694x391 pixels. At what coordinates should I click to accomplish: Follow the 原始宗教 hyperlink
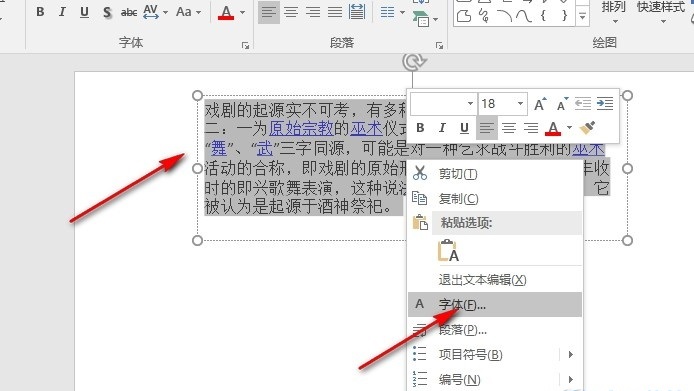301,128
